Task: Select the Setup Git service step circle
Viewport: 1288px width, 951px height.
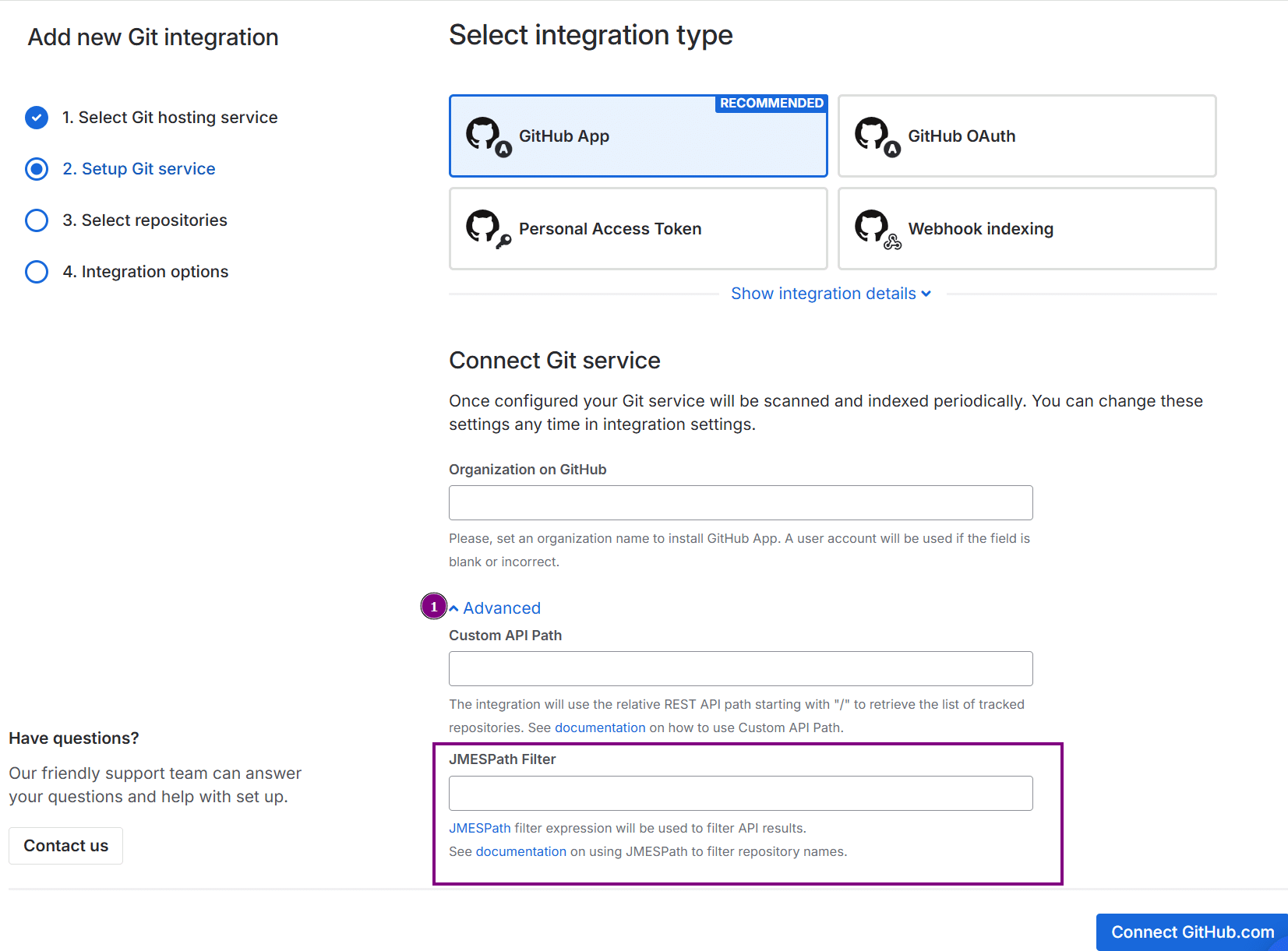Action: pos(37,169)
